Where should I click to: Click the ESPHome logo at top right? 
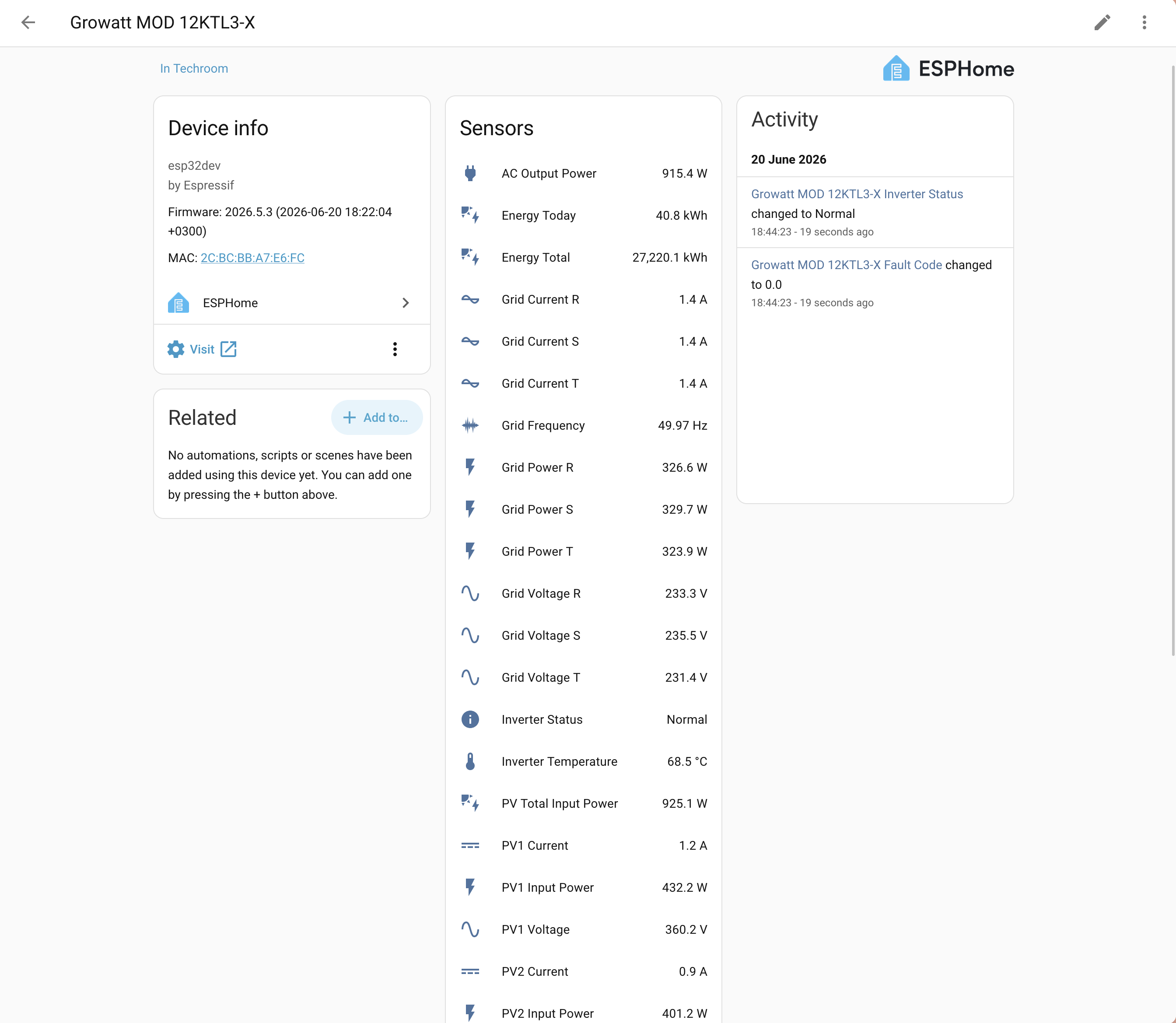[948, 69]
